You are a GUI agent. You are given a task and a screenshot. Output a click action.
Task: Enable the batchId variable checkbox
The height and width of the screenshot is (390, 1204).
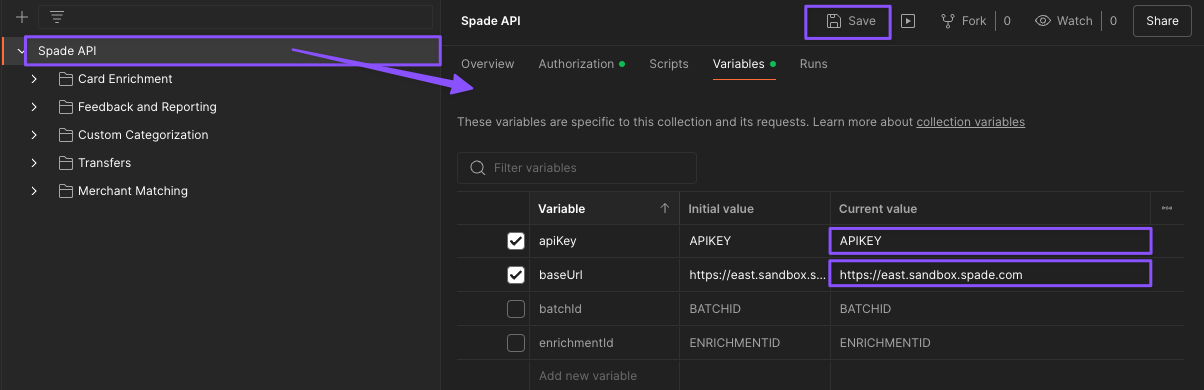[516, 309]
